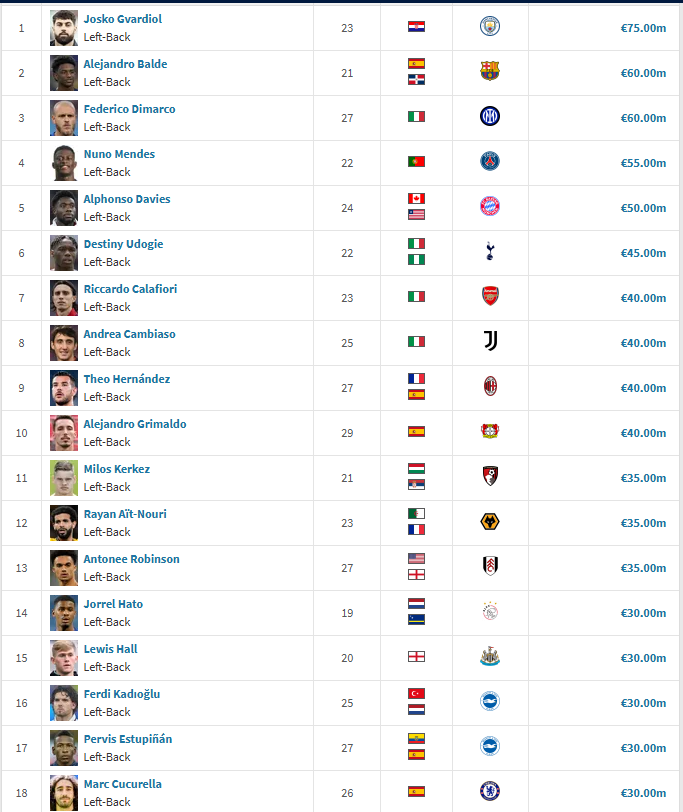Open Josko Gvardiol's player profile
Image resolution: width=683 pixels, height=812 pixels.
(x=123, y=19)
